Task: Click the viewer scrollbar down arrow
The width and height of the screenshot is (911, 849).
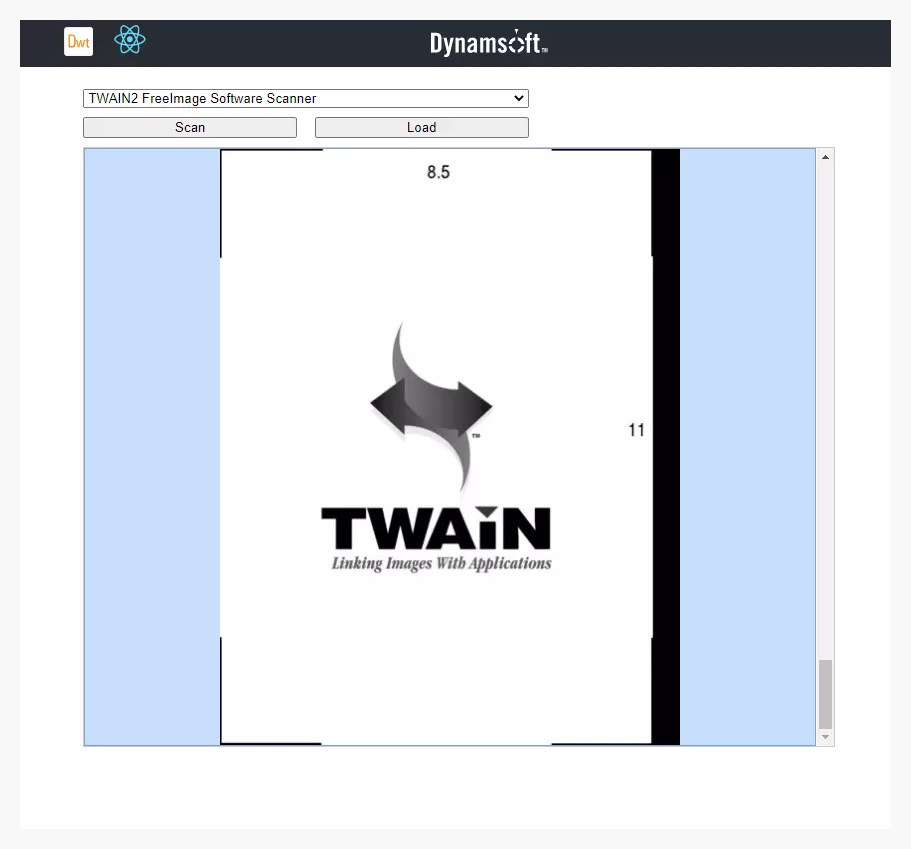Action: [x=825, y=737]
